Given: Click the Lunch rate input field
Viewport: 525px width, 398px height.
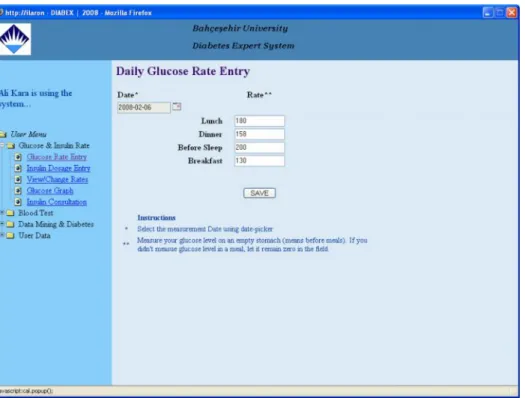Looking at the screenshot, I should pos(259,121).
